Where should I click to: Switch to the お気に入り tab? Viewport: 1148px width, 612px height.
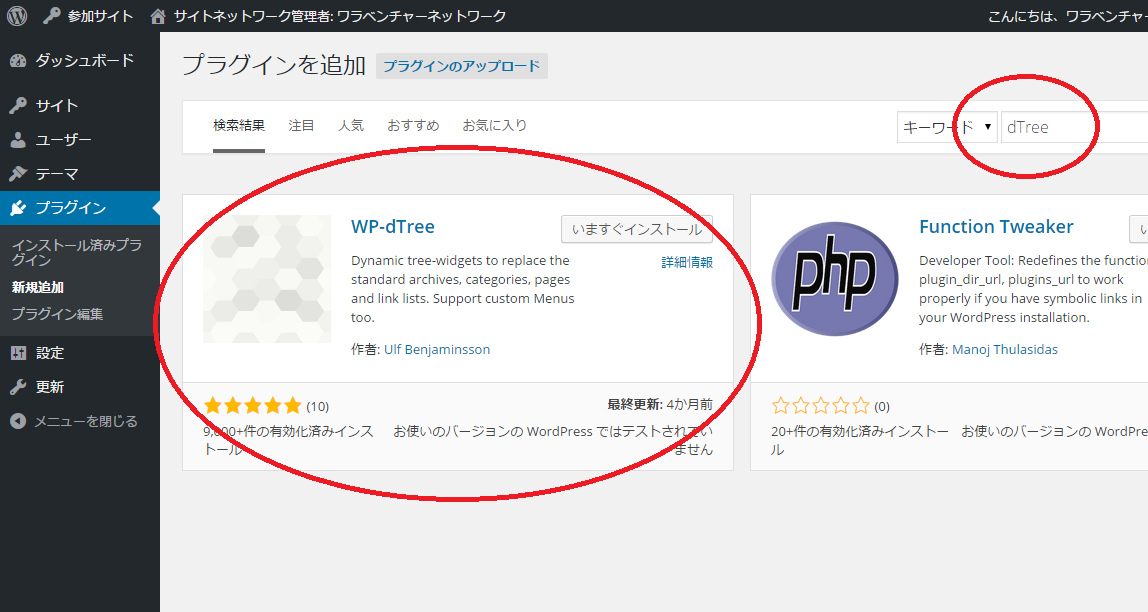point(494,126)
